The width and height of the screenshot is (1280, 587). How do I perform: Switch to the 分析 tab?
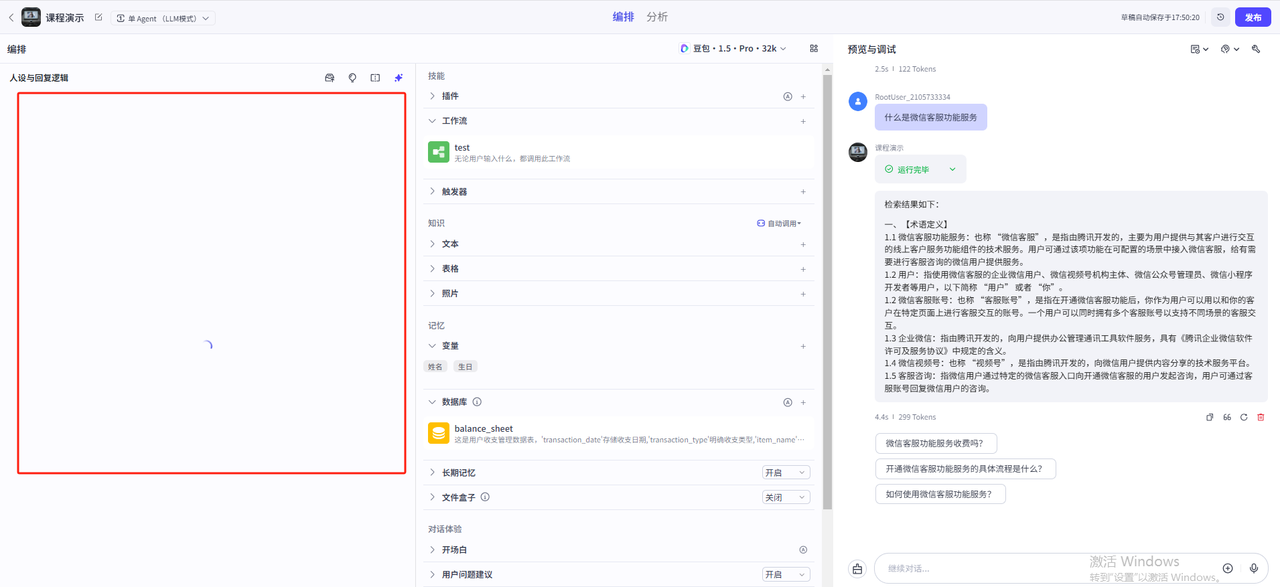click(x=657, y=17)
